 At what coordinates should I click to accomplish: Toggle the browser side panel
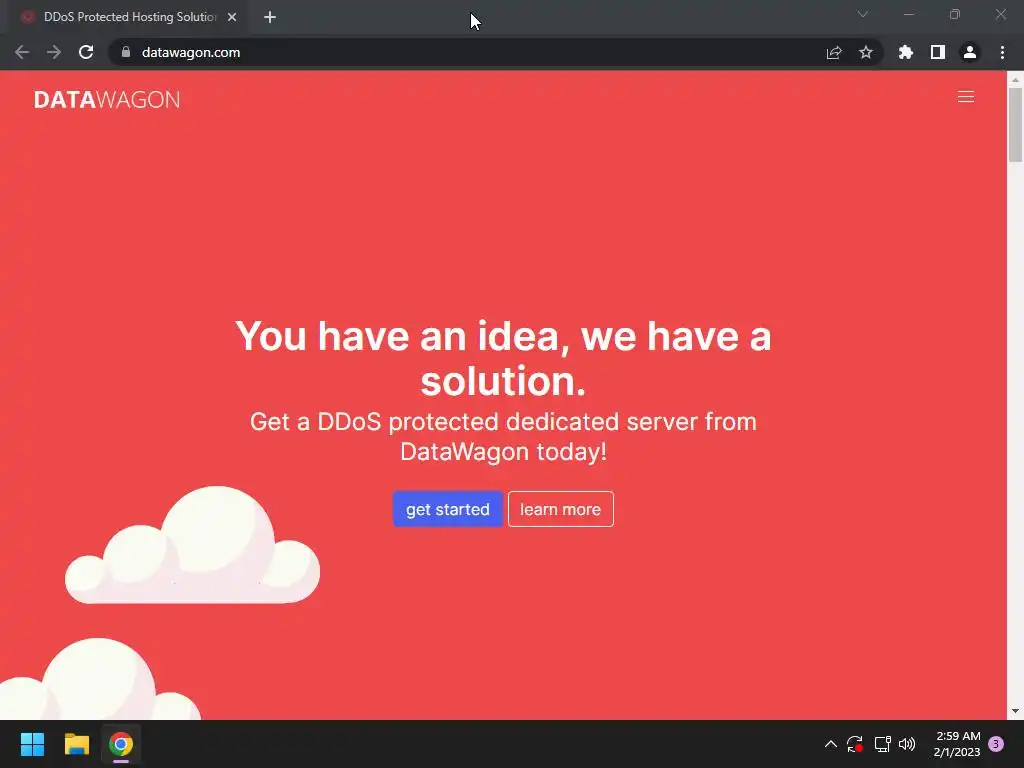tap(937, 52)
